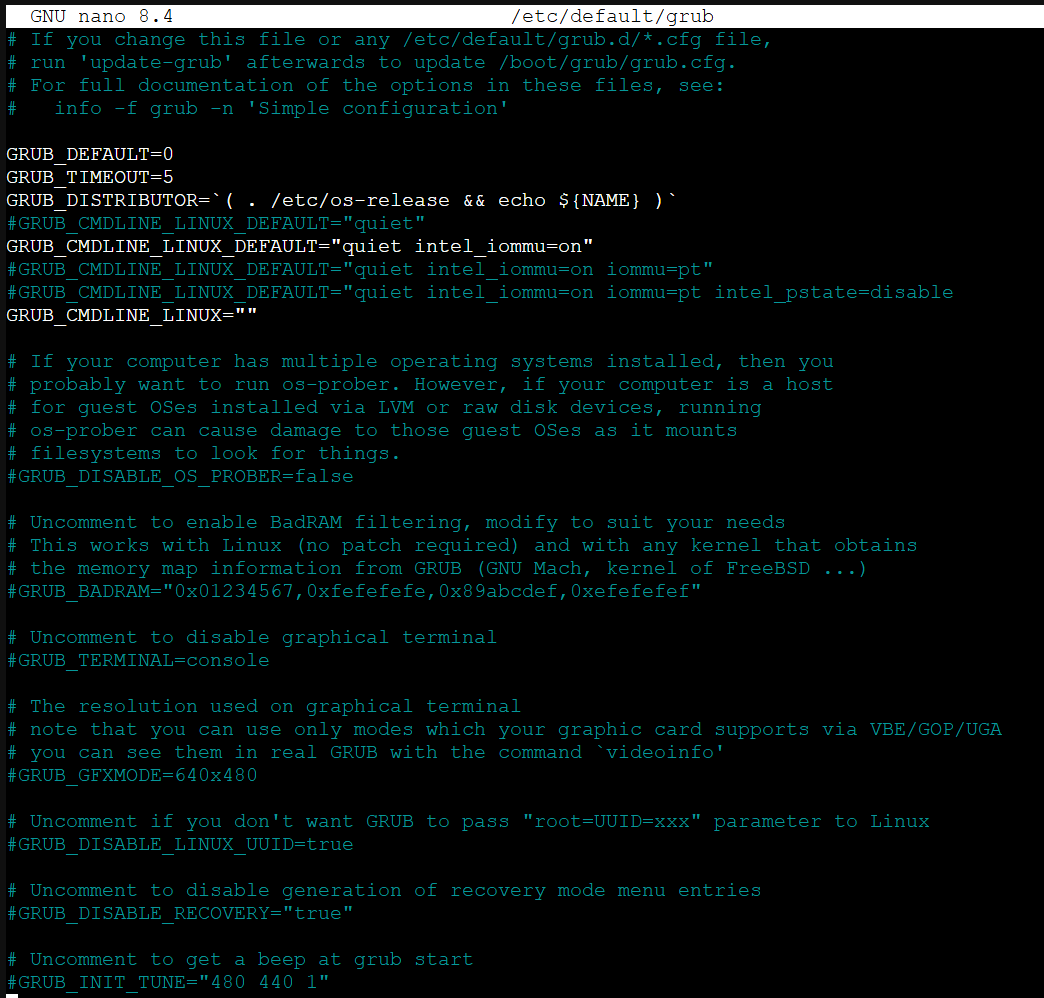Place cursor on GRUB_CMDLINE_LINUX="" line
The height and width of the screenshot is (998, 1044).
(x=132, y=315)
